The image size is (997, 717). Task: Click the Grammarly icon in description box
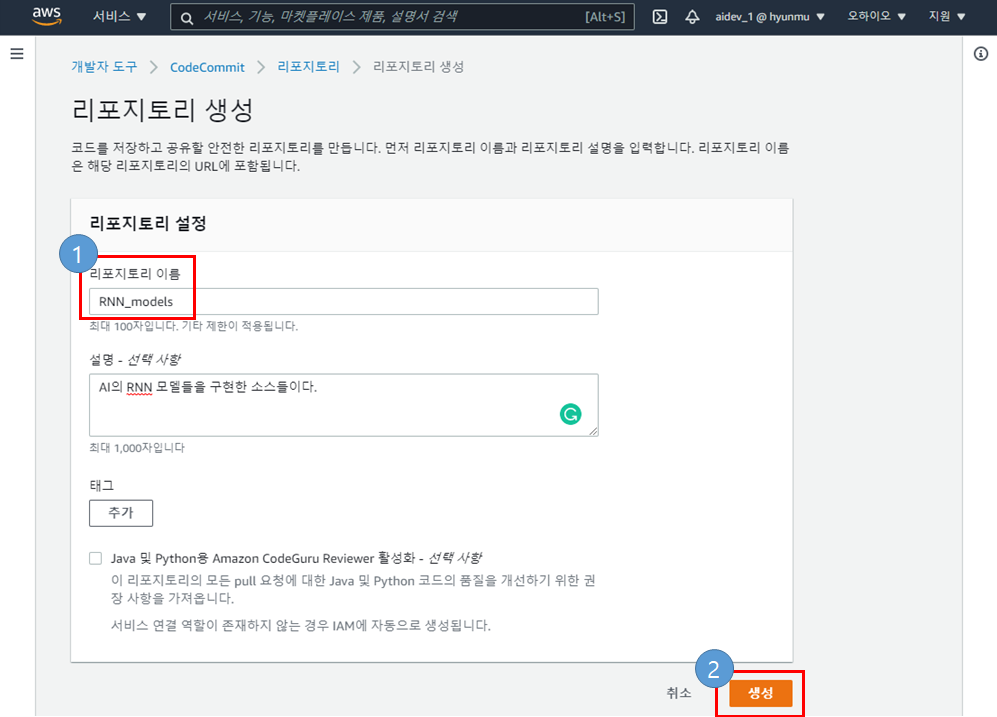[x=570, y=414]
